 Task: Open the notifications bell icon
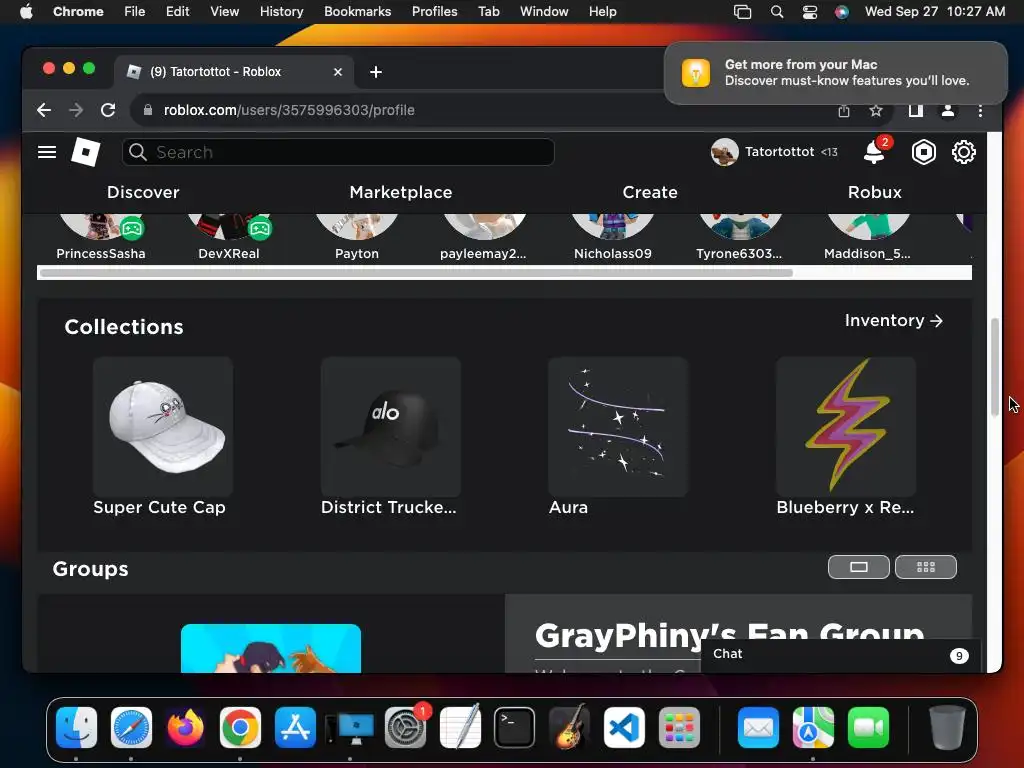tap(874, 152)
